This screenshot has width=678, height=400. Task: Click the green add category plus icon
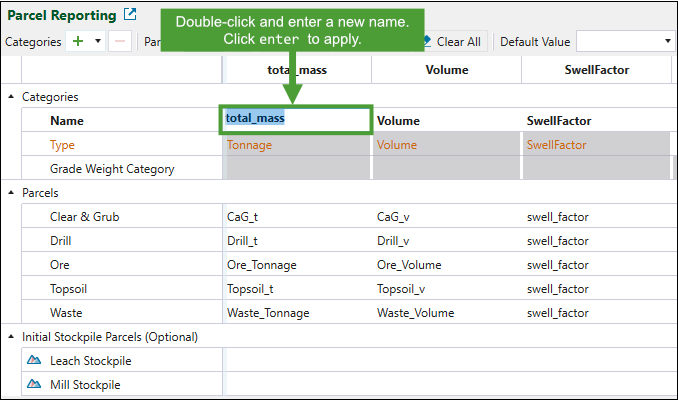click(79, 42)
